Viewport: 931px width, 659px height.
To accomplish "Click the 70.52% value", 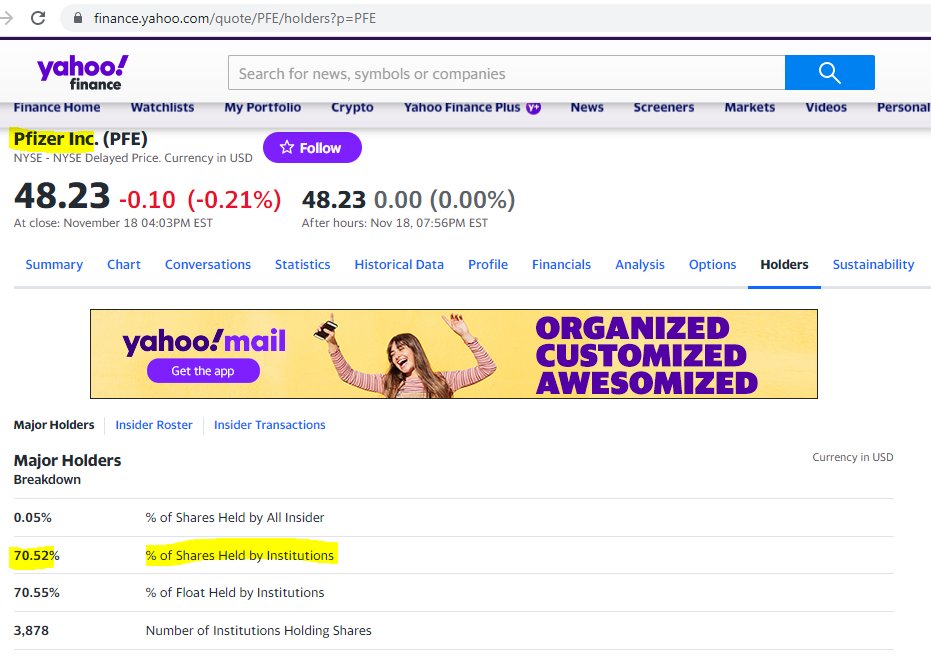I will 36,555.
